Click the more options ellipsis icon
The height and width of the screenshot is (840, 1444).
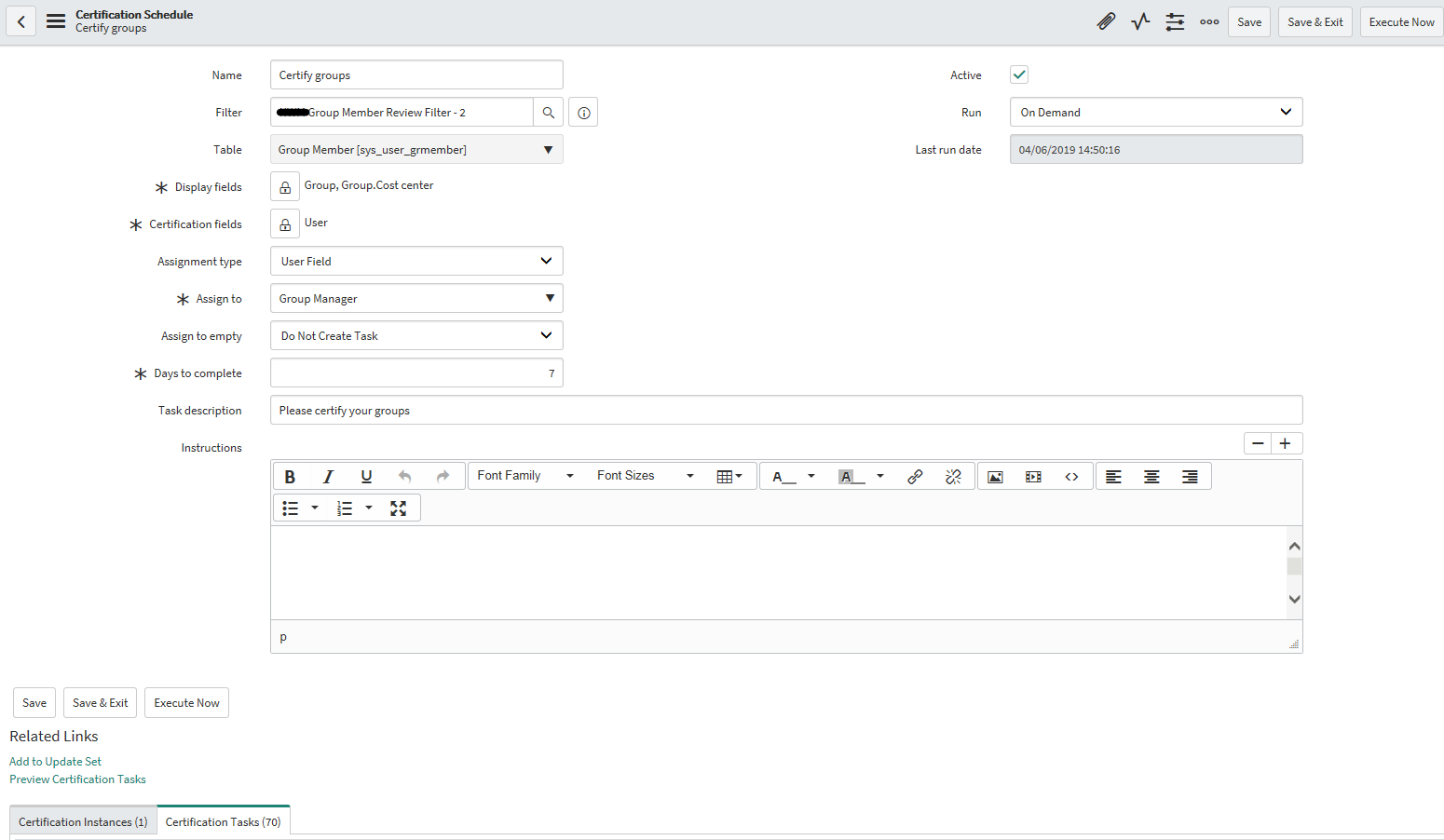coord(1208,20)
